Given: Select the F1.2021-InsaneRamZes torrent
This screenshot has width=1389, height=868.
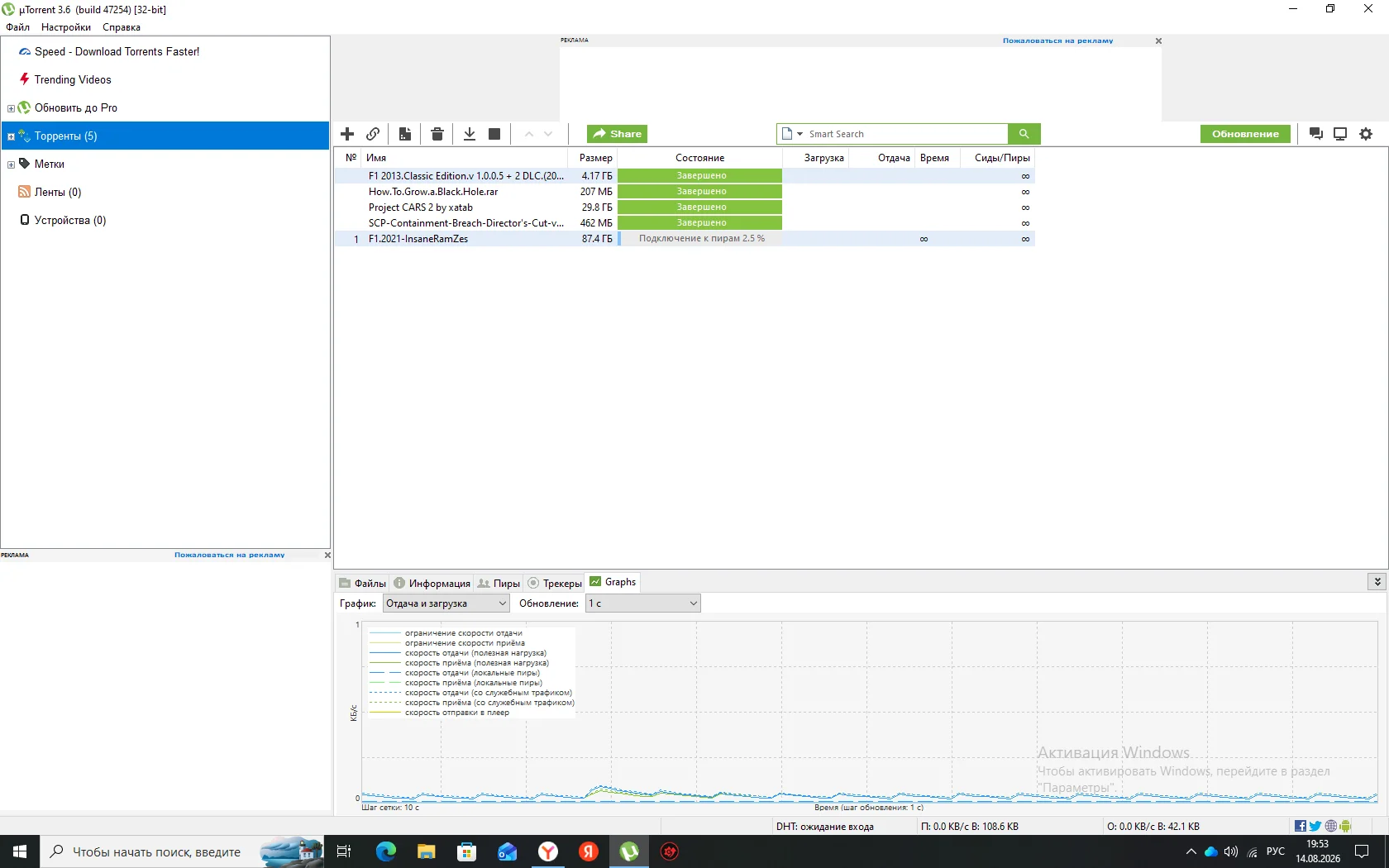Looking at the screenshot, I should [x=685, y=239].
